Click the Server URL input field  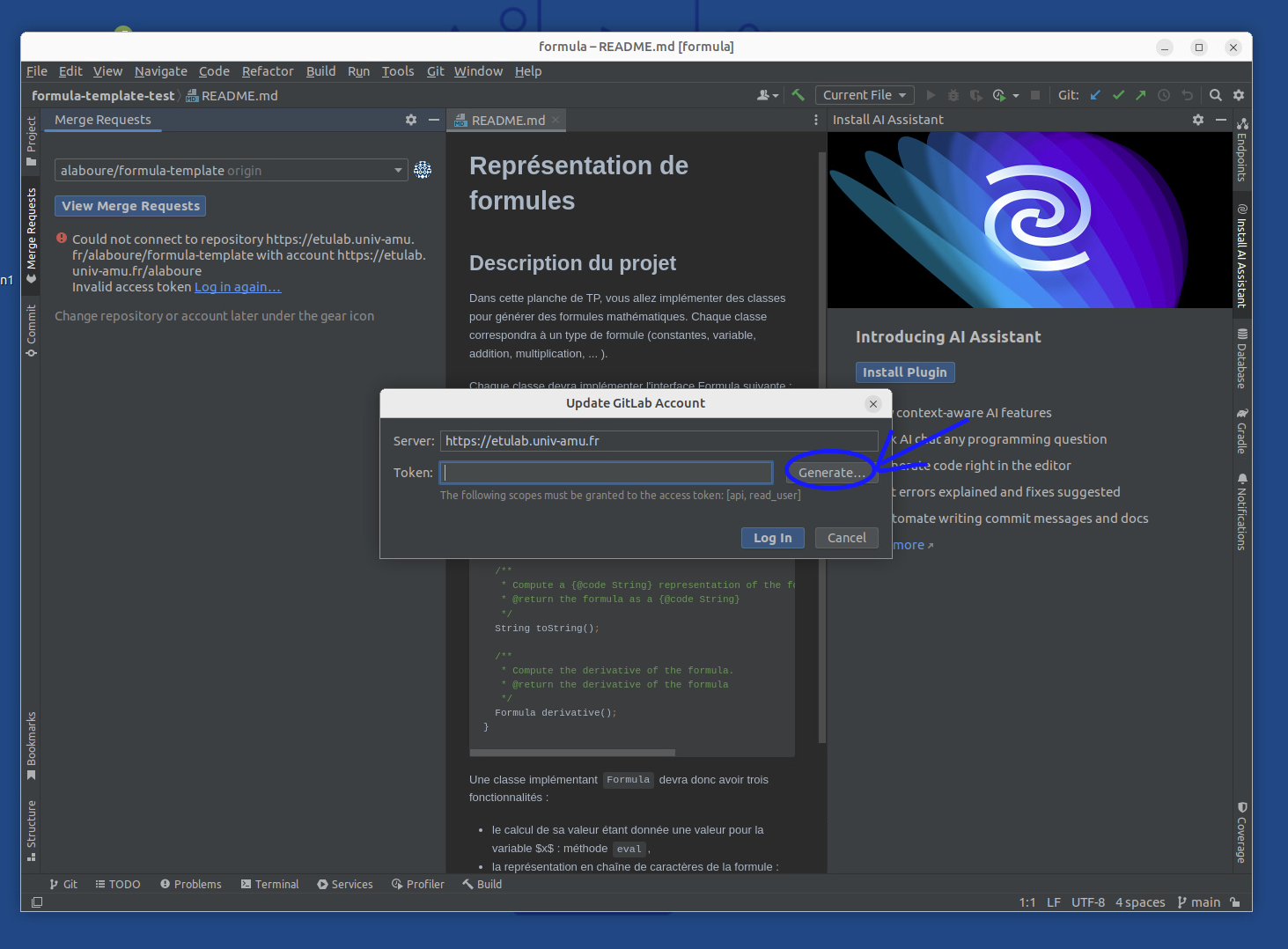[x=659, y=441]
